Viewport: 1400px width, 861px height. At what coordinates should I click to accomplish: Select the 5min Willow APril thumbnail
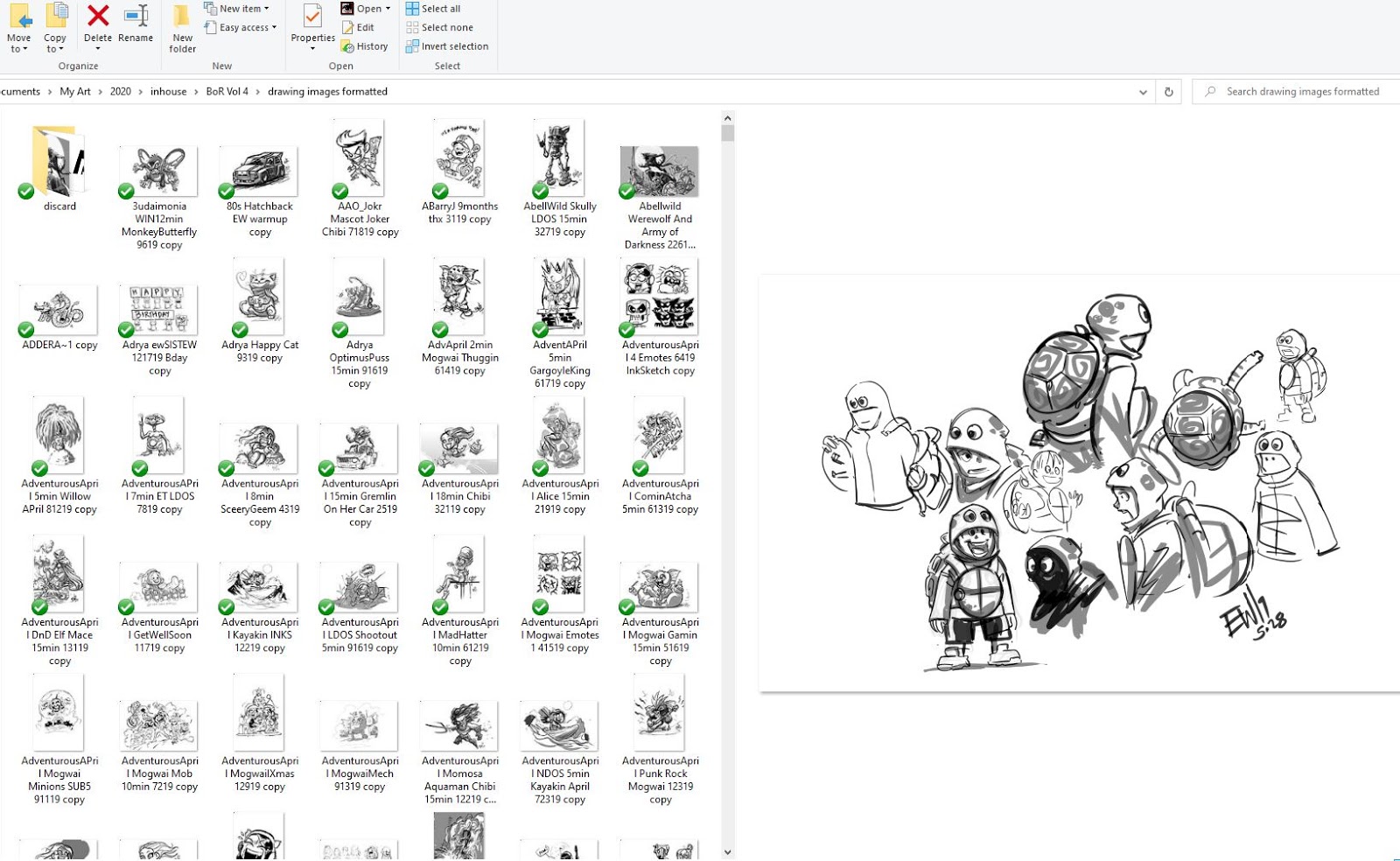click(59, 436)
